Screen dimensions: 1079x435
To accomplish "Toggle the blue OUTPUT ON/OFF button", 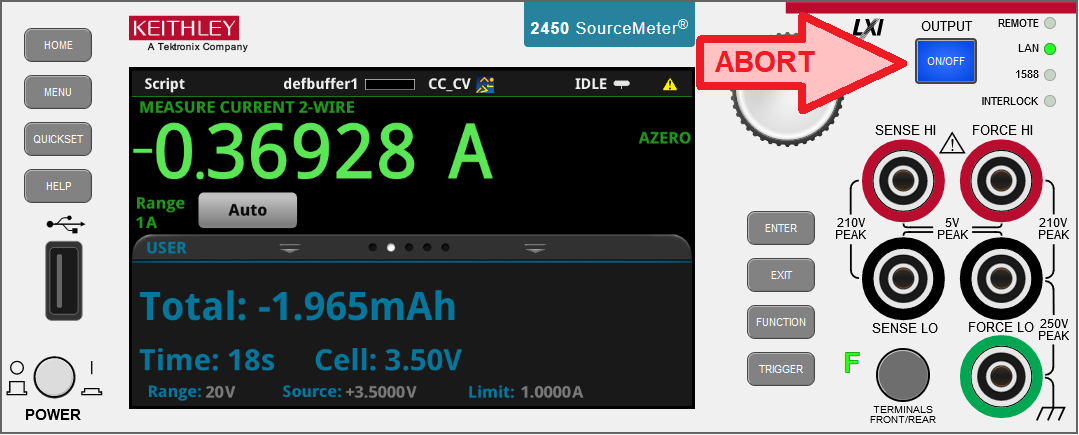I will point(946,61).
